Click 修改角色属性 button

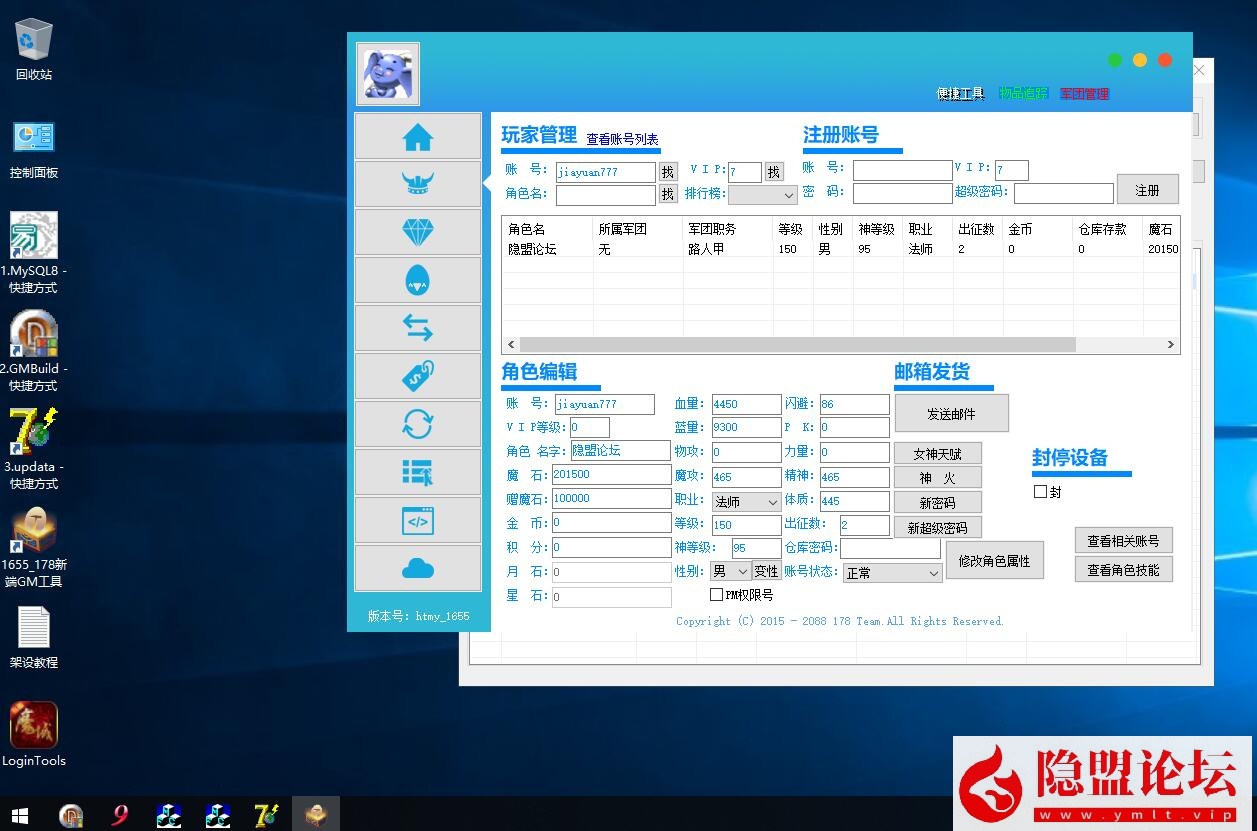(x=995, y=561)
